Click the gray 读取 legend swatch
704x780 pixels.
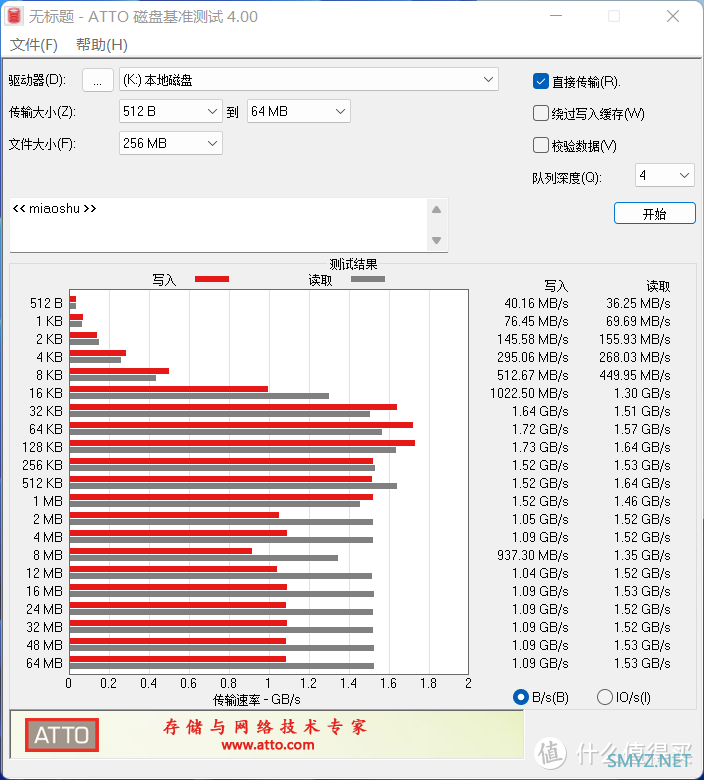368,279
